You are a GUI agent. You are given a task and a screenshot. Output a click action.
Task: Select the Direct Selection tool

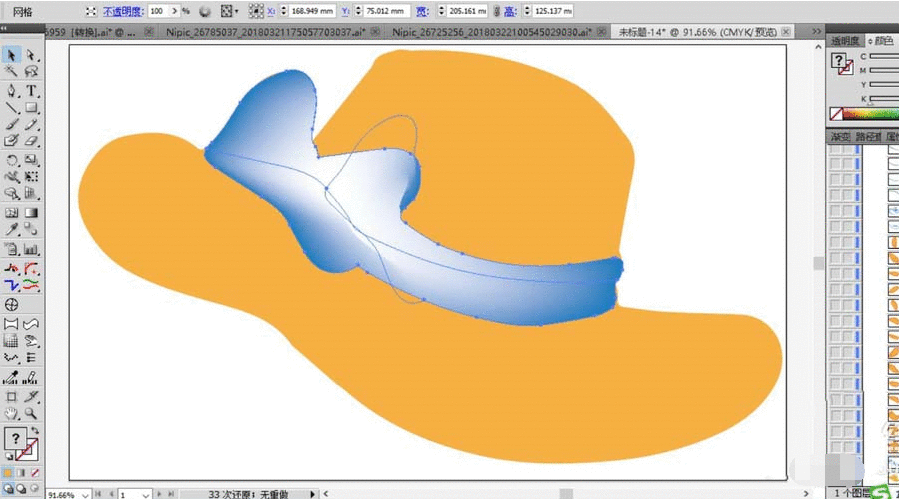click(31, 55)
